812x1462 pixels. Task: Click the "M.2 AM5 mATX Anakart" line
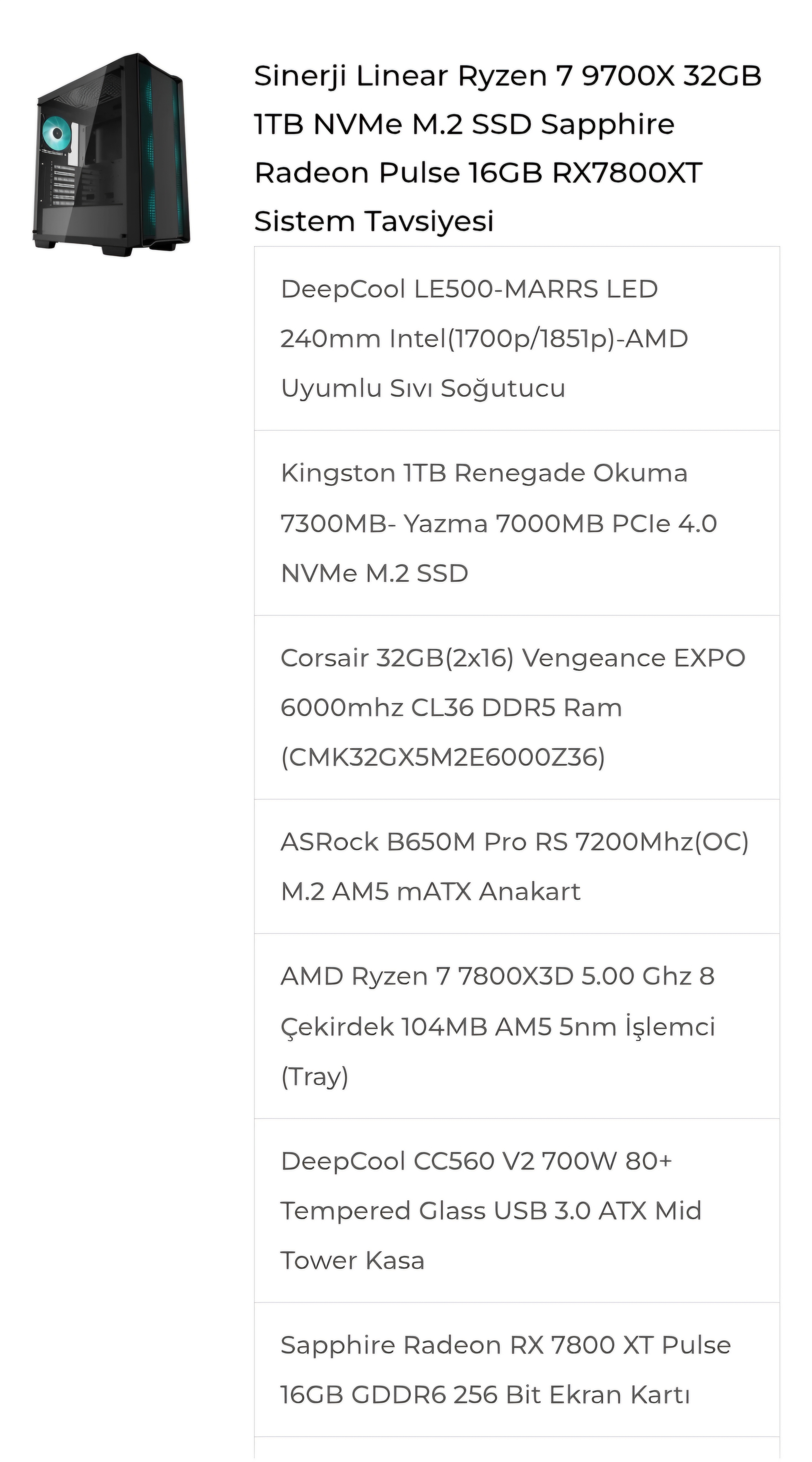(430, 892)
